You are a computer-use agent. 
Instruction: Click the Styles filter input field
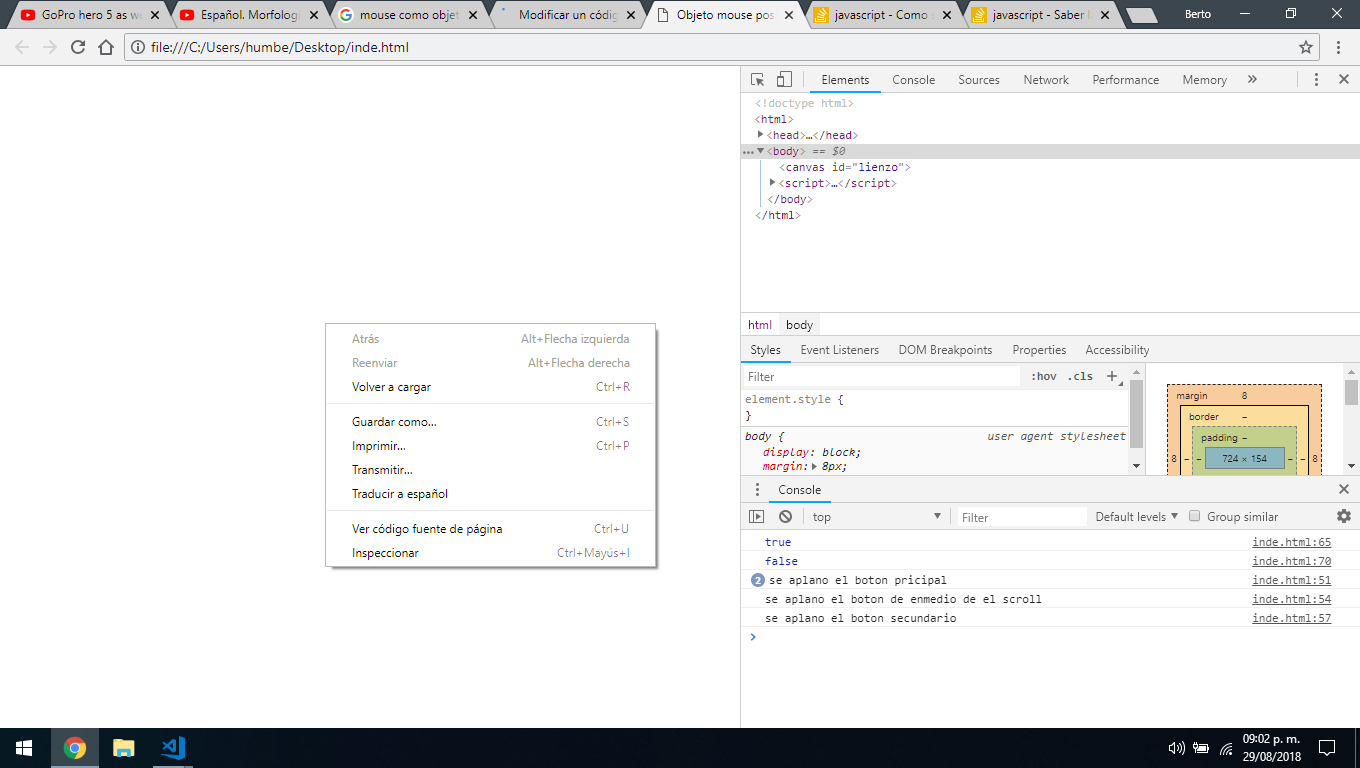click(882, 377)
